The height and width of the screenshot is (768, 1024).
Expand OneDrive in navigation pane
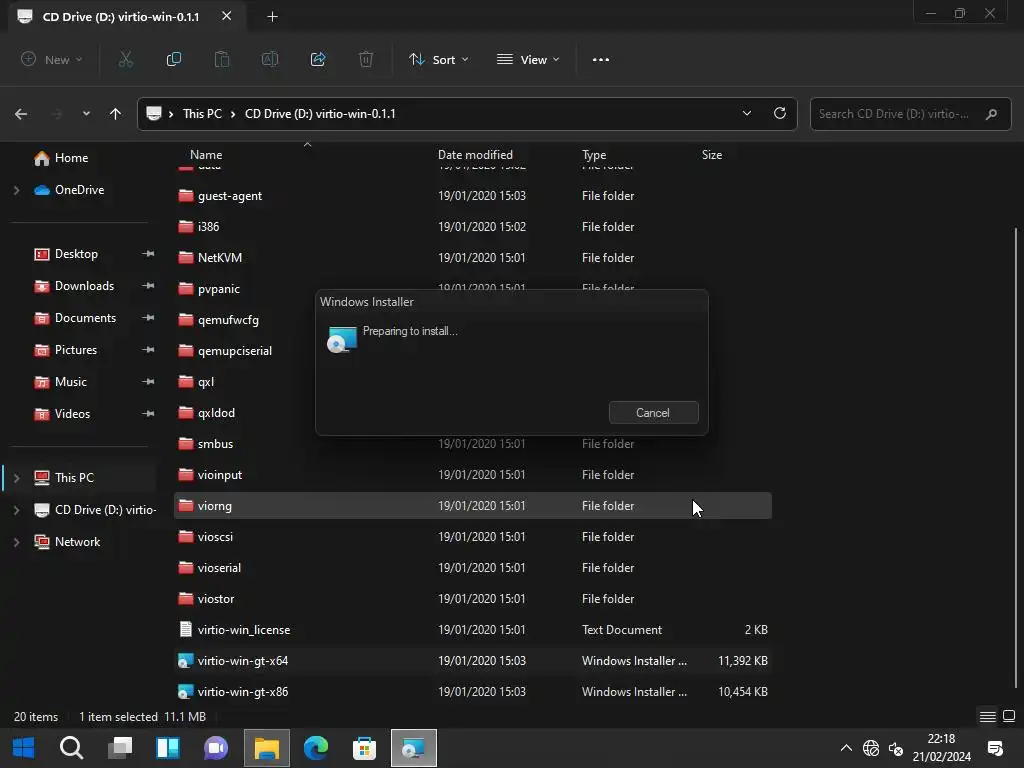[16, 190]
